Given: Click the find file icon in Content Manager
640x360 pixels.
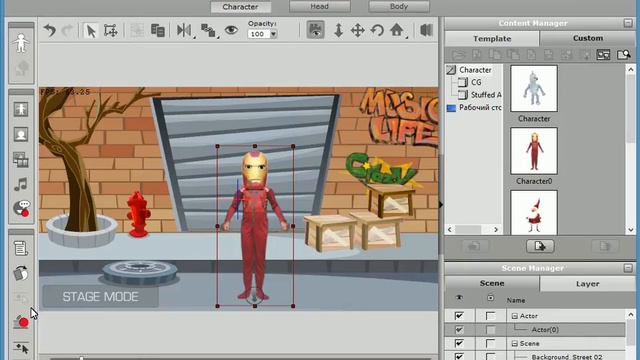Looking at the screenshot, I should pyautogui.click(x=623, y=54).
